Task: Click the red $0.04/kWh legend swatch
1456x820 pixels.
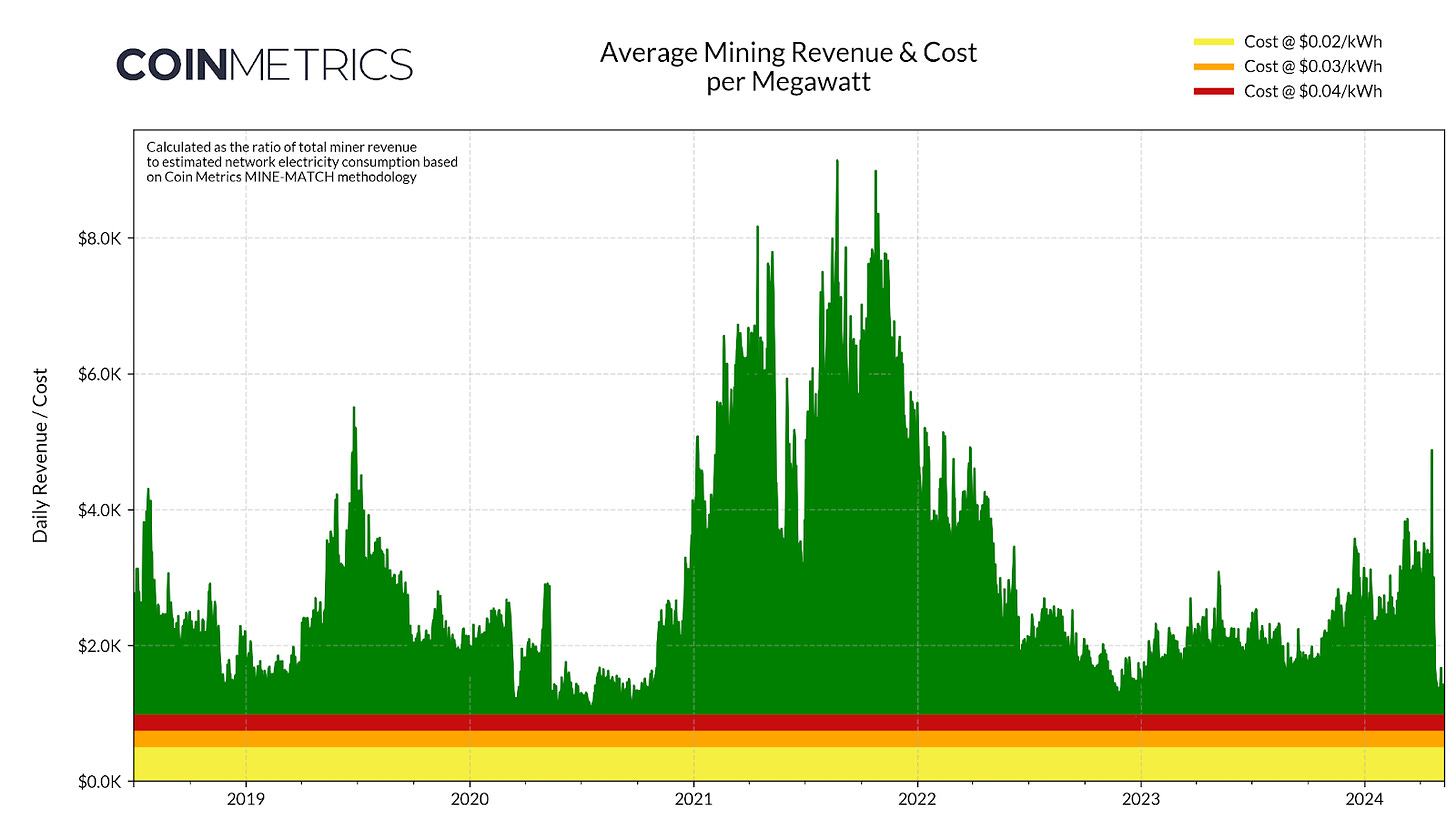Action: [x=1214, y=92]
